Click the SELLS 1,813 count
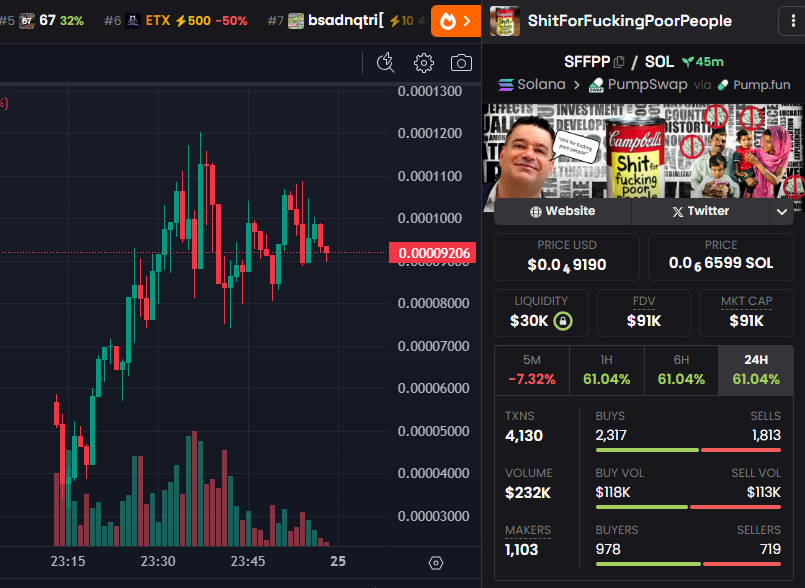The image size is (805, 588). (766, 435)
